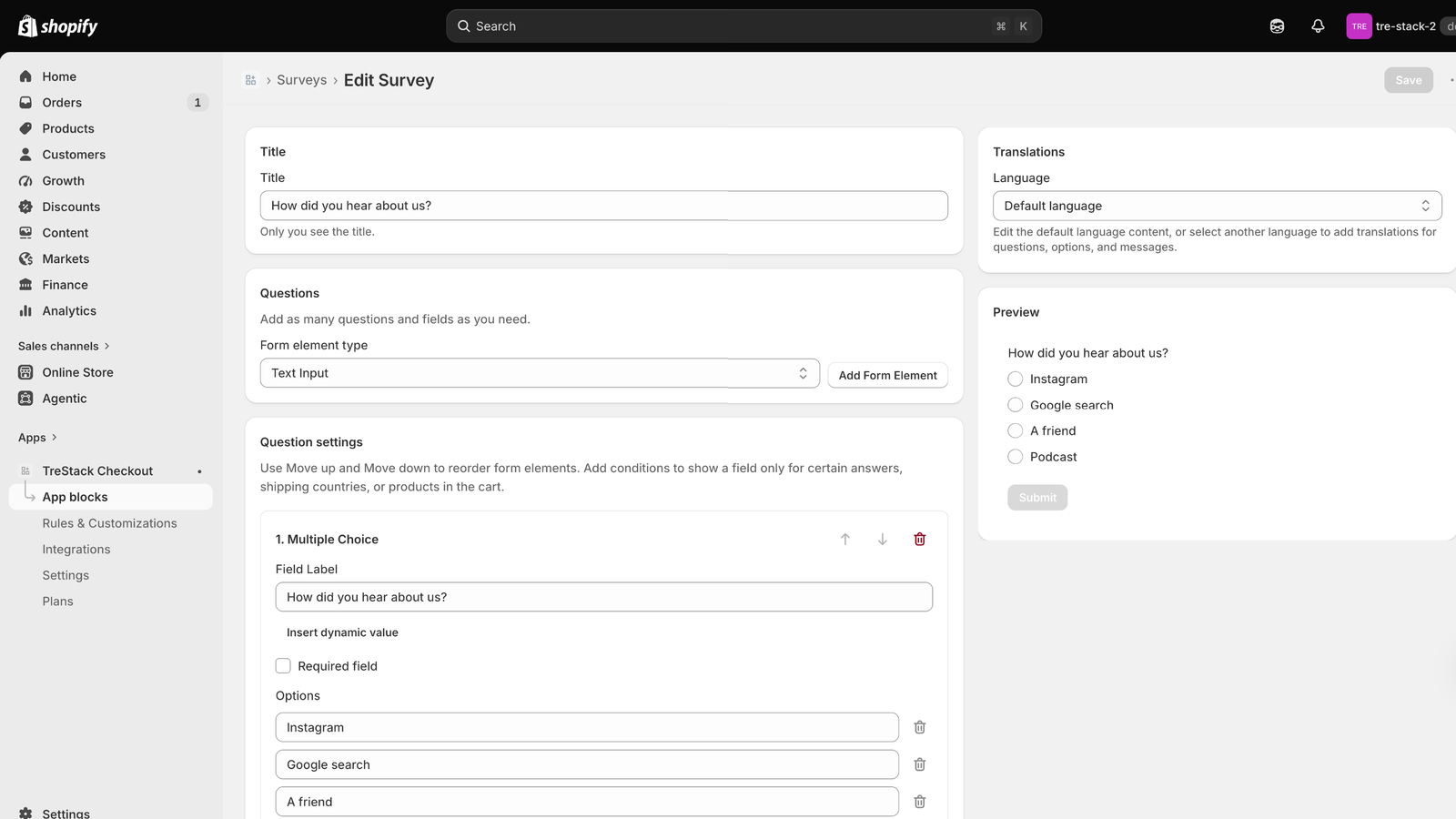Move the Multiple Choice question down

[x=882, y=540]
